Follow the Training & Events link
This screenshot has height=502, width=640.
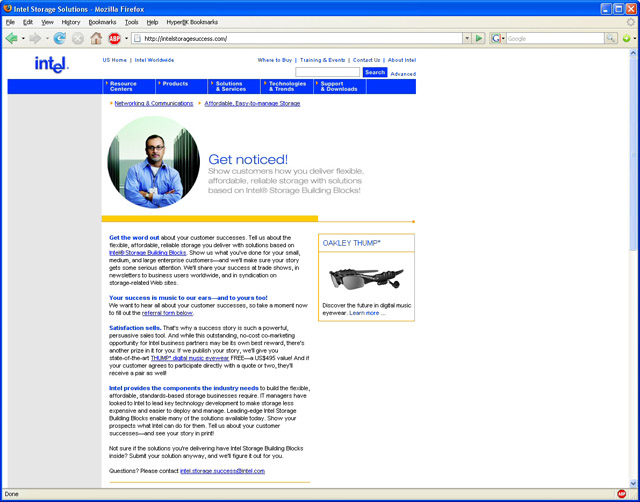pos(322,60)
